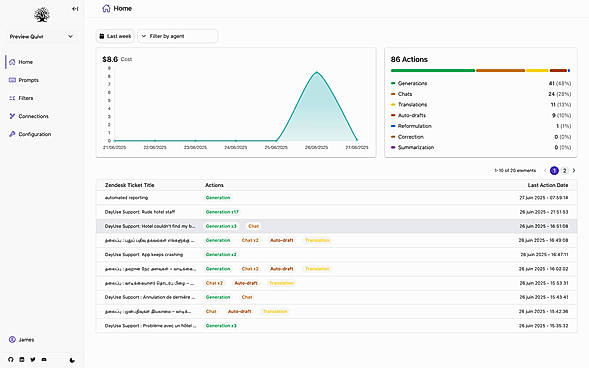This screenshot has height=368, width=589.
Task: Click the Translation tag in the 15:42:38 row
Action: coord(275,311)
